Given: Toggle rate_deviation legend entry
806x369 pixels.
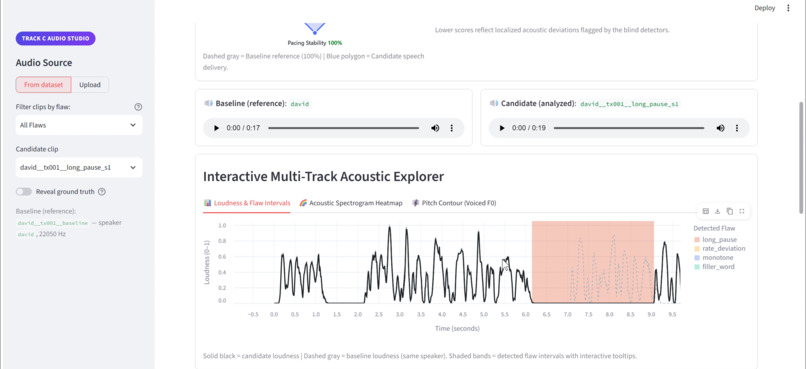Looking at the screenshot, I should point(719,249).
